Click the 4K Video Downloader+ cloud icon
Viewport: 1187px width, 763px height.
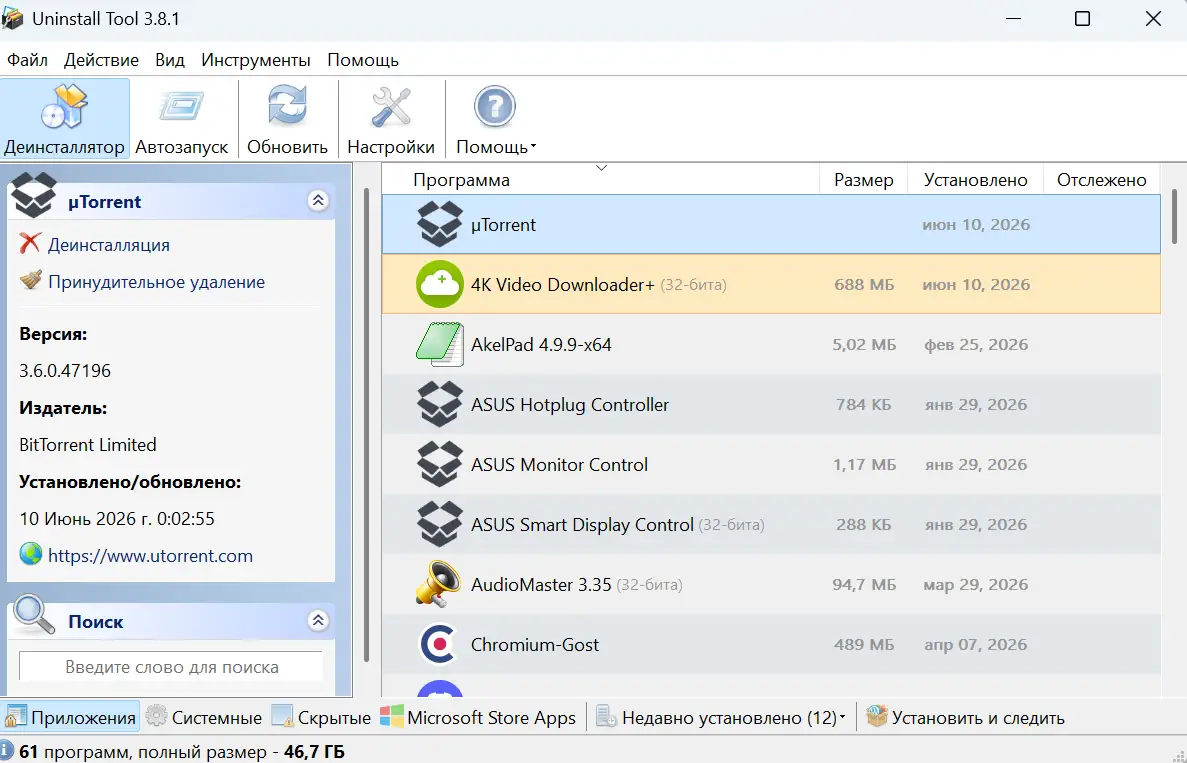pos(439,284)
